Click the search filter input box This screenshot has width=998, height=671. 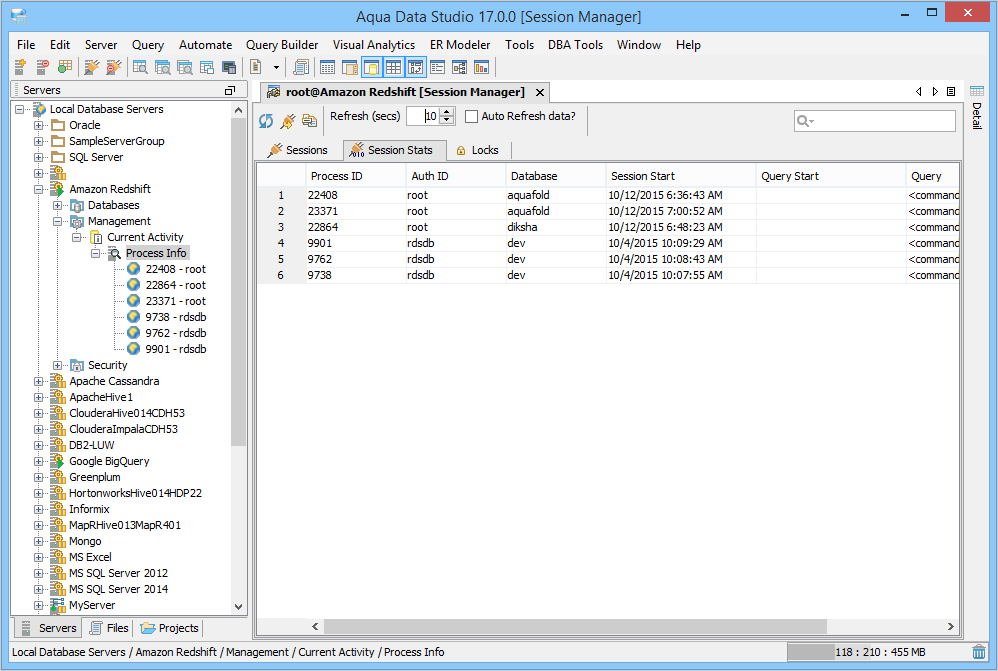(x=875, y=121)
